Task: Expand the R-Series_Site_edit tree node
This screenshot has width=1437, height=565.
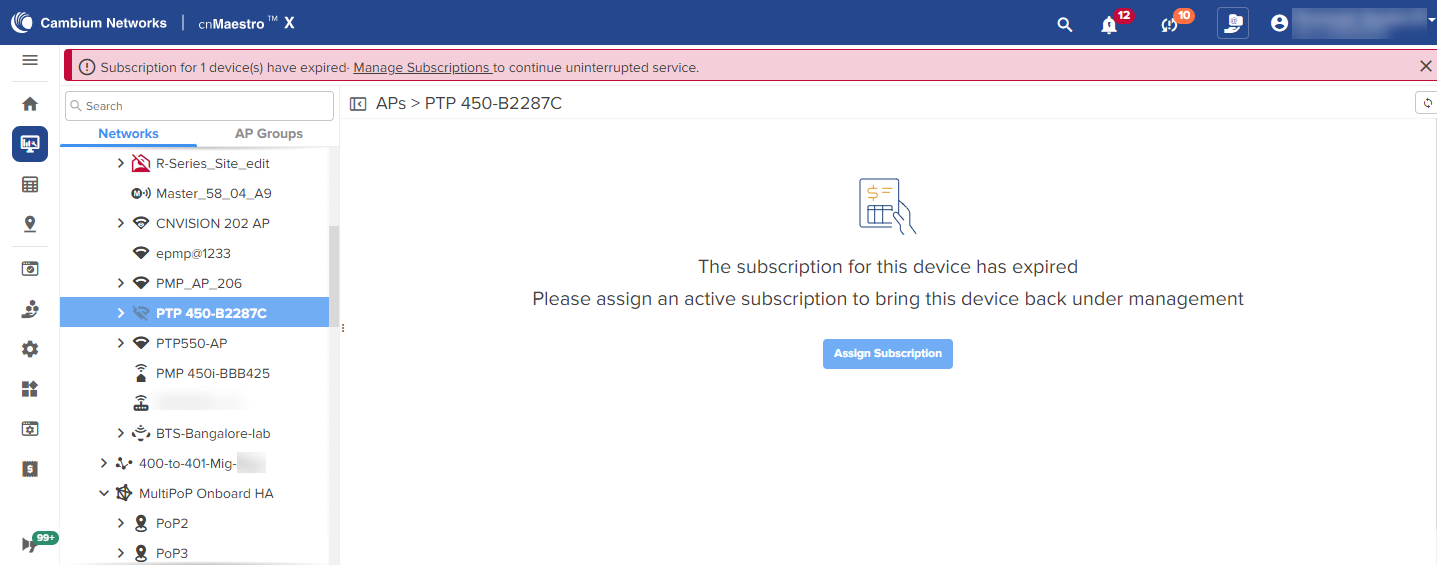Action: (121, 163)
